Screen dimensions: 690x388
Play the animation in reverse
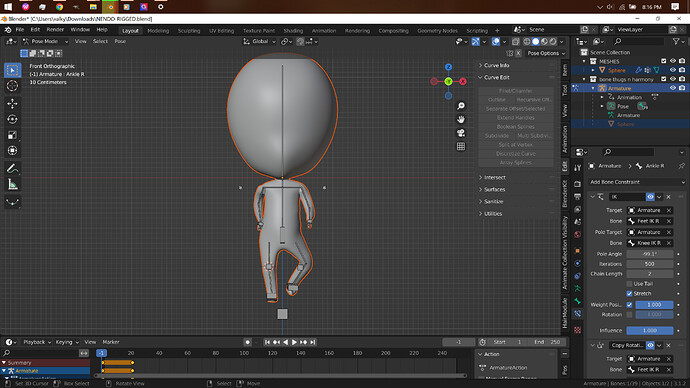click(286, 342)
